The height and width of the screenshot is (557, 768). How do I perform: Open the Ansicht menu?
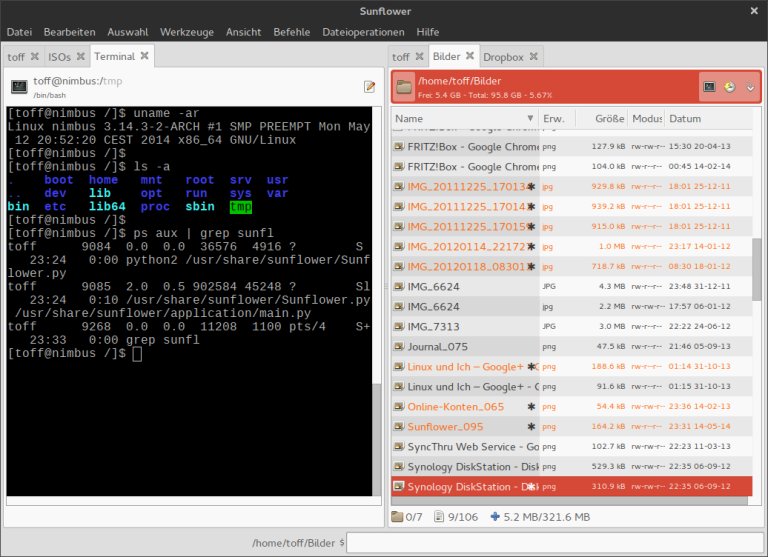coord(243,32)
